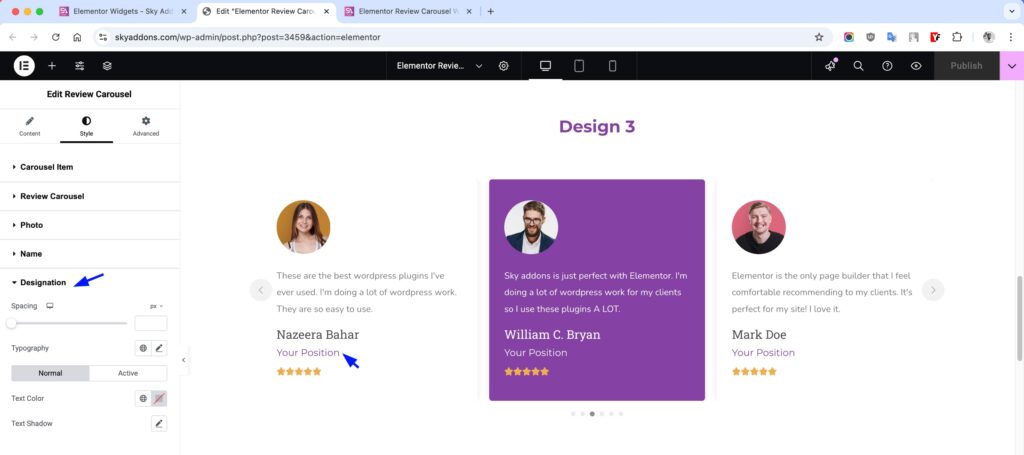Image resolution: width=1024 pixels, height=455 pixels.
Task: Preview changes with the eye icon
Action: coord(916,66)
